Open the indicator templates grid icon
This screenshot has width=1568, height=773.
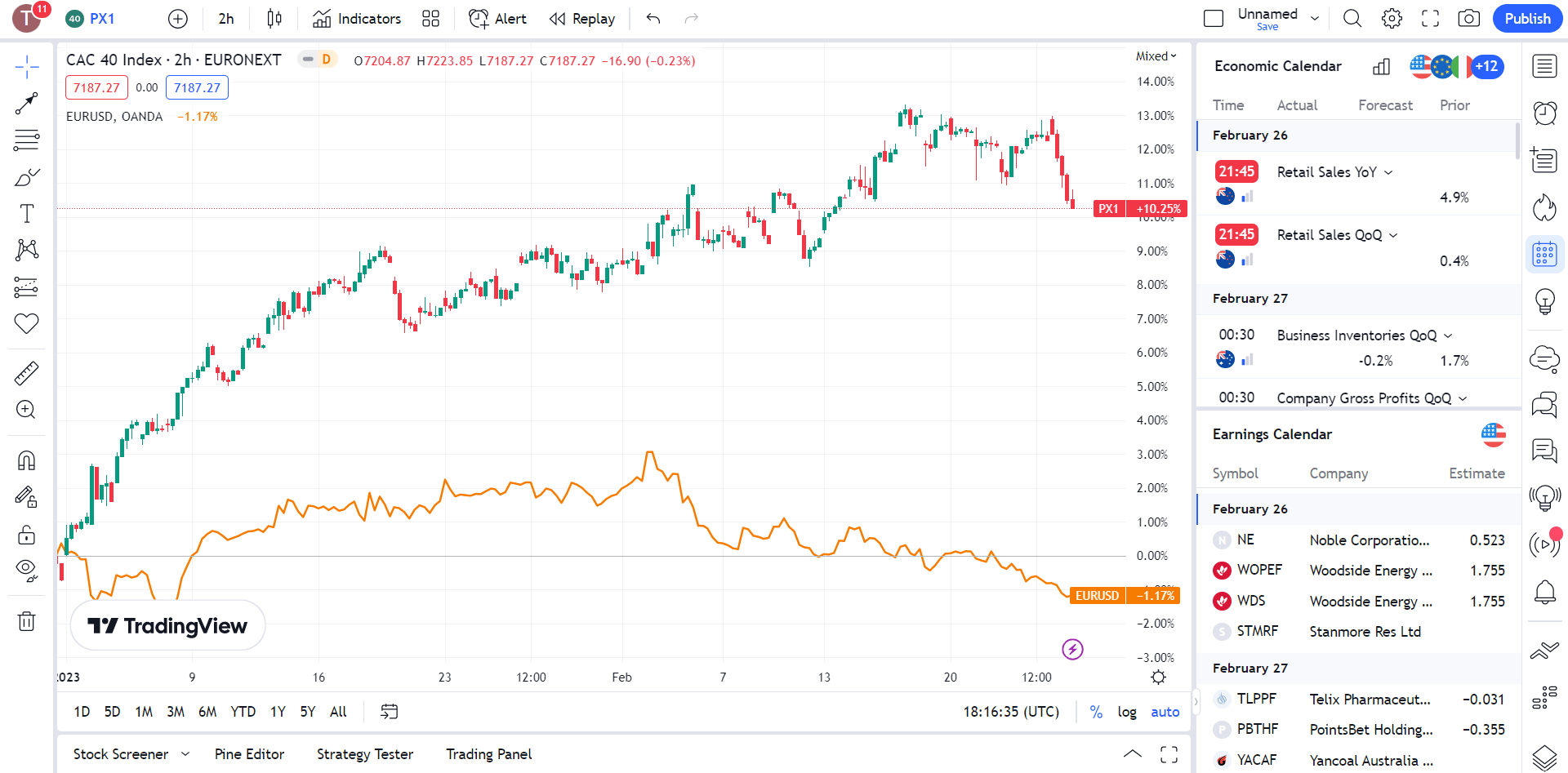pyautogui.click(x=431, y=19)
